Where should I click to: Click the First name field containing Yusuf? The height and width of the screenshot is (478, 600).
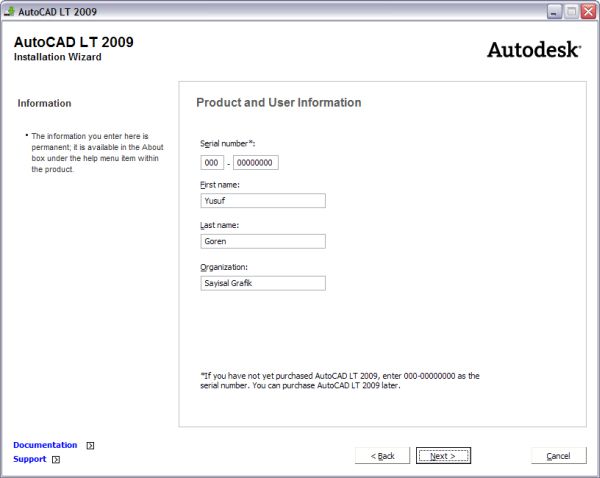[x=263, y=201]
